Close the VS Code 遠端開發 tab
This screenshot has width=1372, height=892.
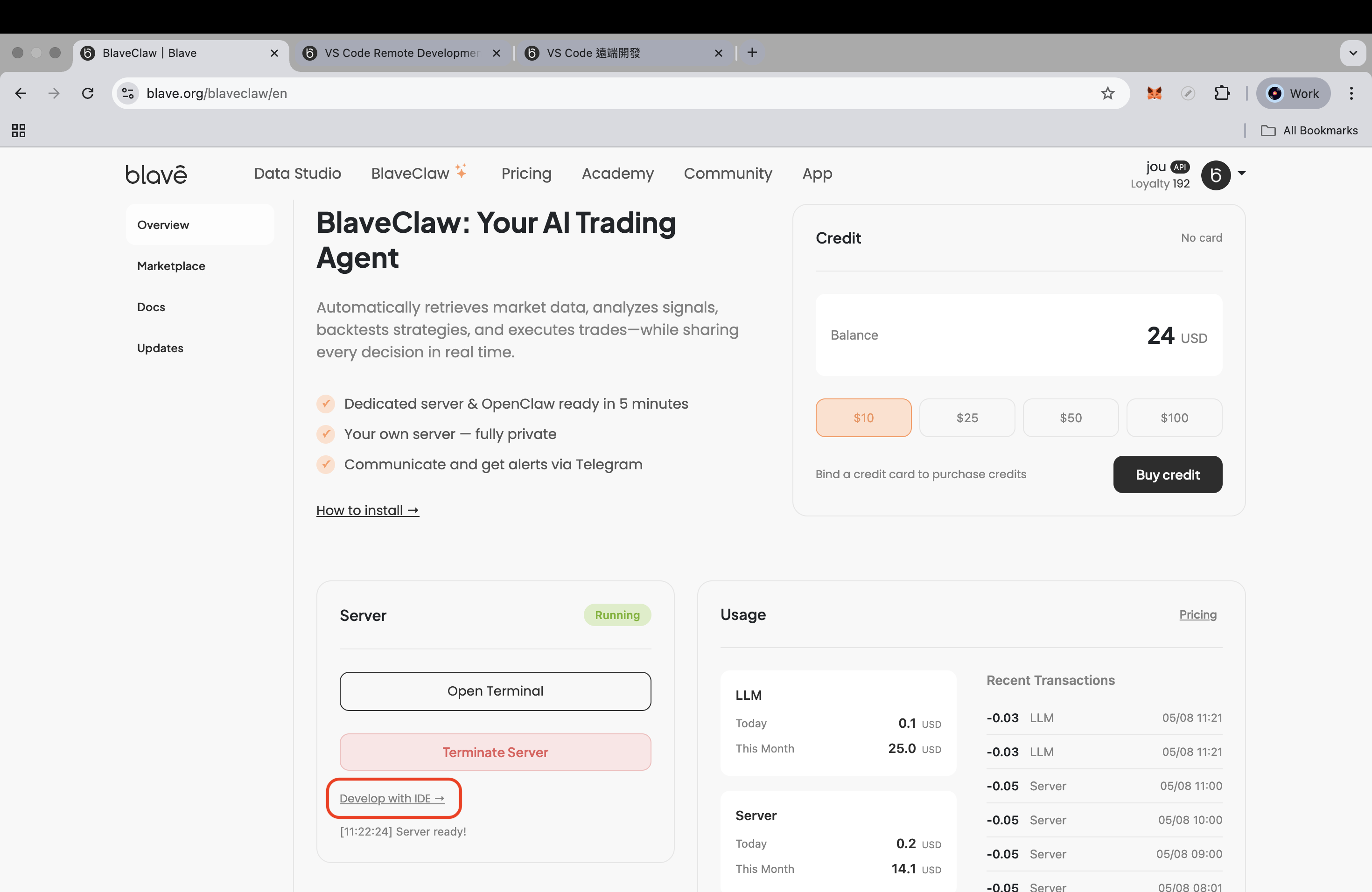pos(718,53)
